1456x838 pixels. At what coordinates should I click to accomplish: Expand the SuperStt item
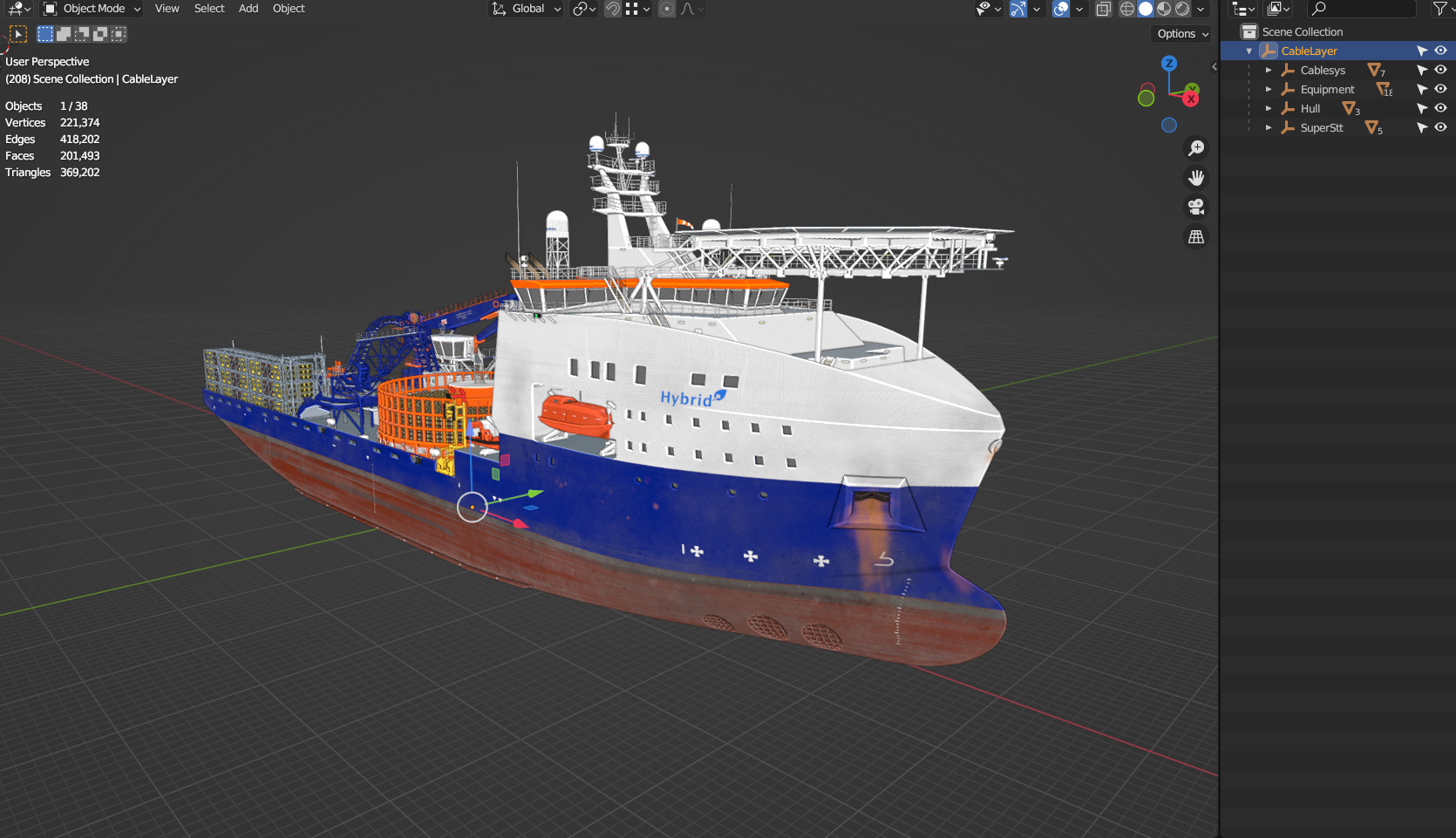[1269, 128]
